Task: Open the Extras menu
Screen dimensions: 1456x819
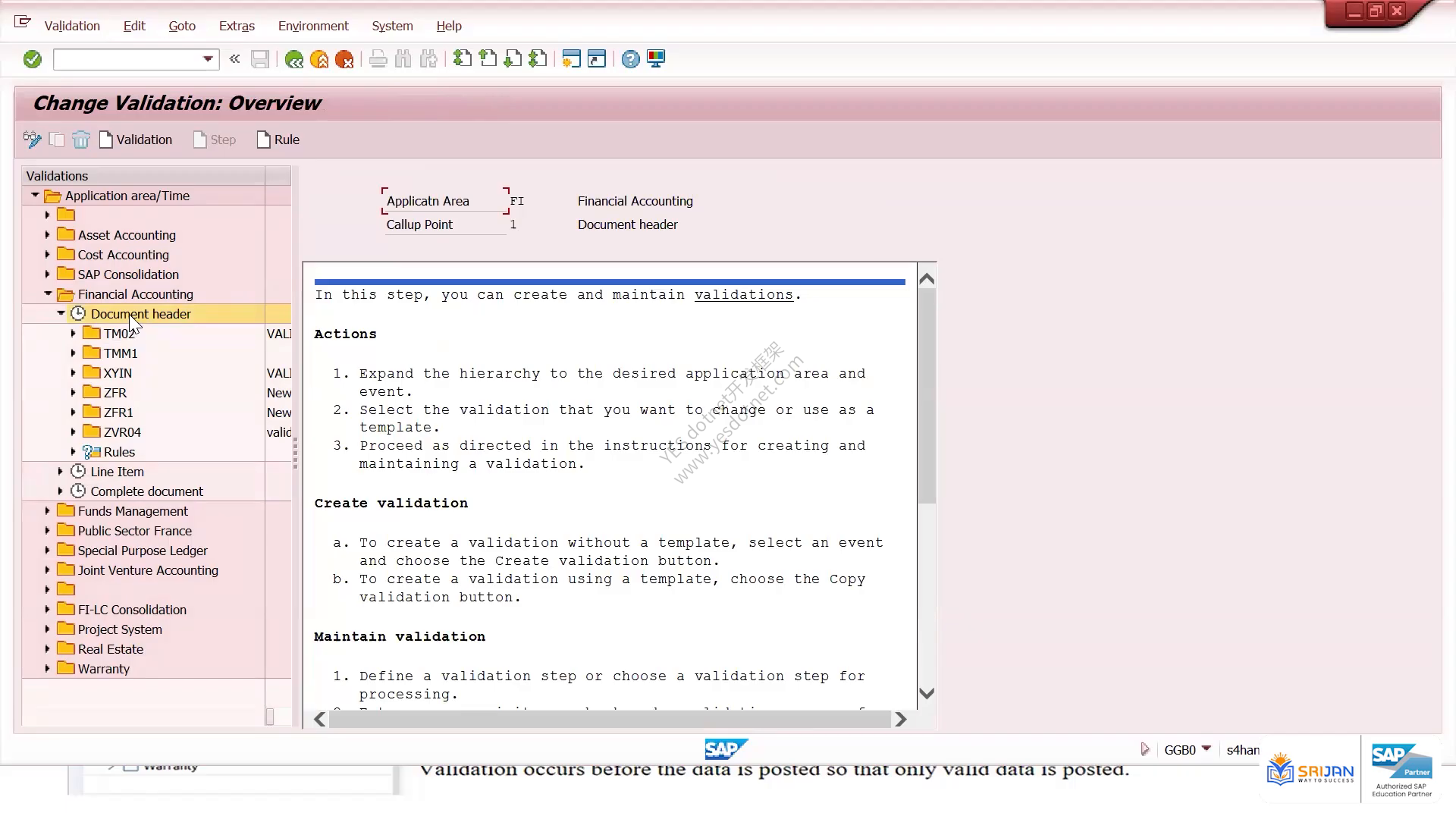Action: click(x=237, y=26)
